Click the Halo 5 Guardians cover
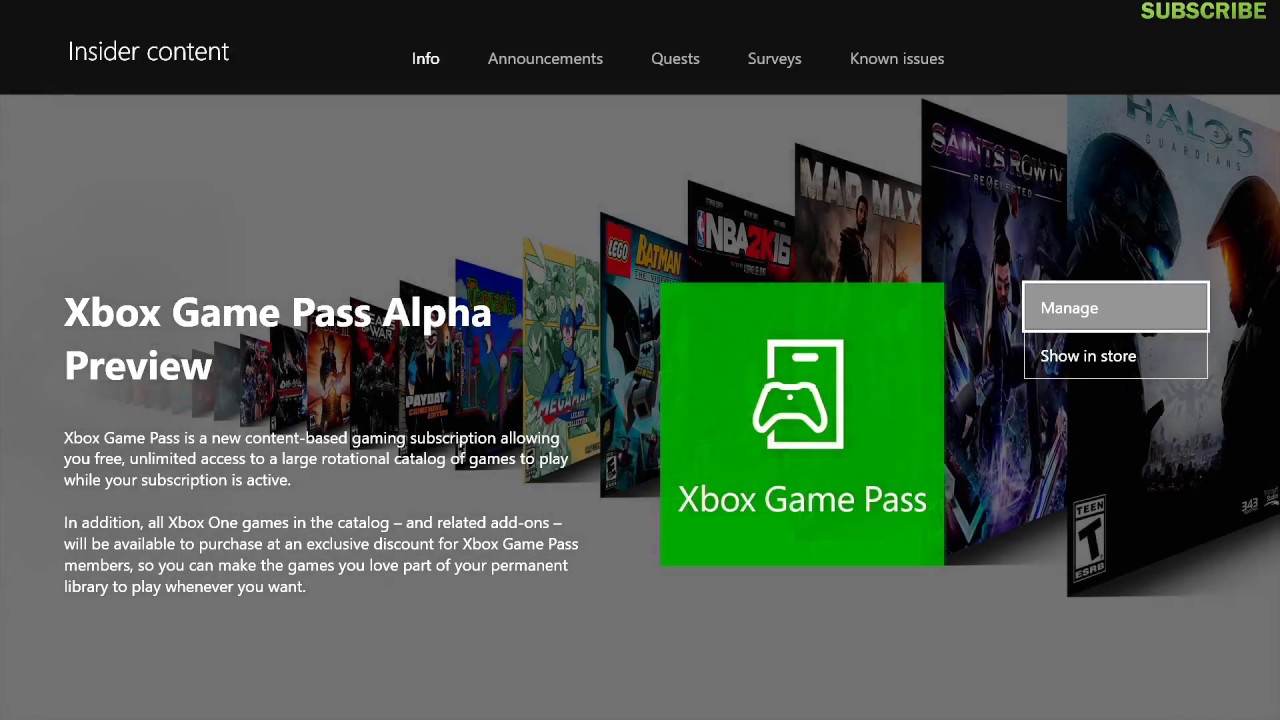The height and width of the screenshot is (720, 1280). click(x=1173, y=345)
